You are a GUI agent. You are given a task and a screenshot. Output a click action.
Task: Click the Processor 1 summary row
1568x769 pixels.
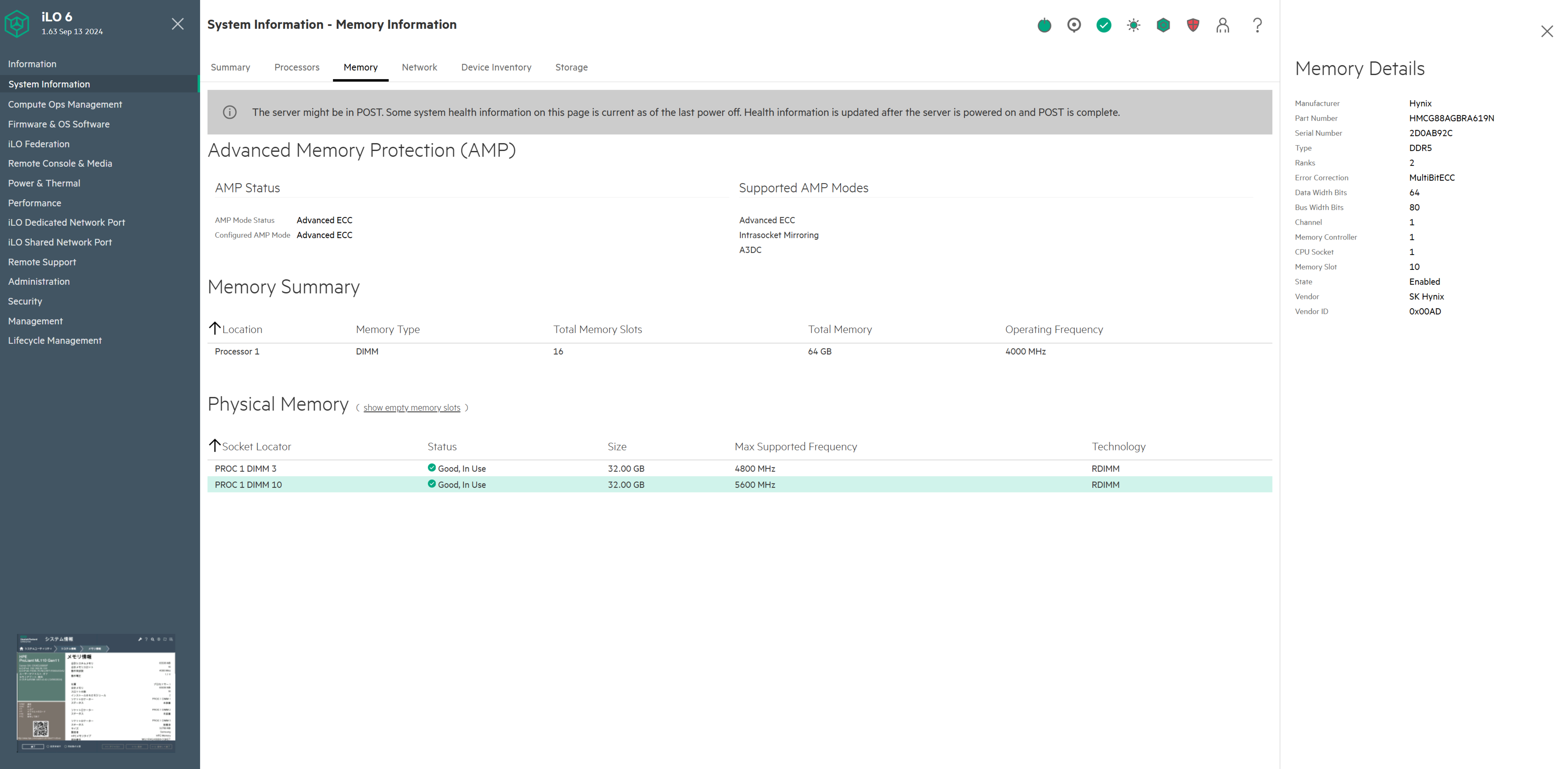[740, 351]
